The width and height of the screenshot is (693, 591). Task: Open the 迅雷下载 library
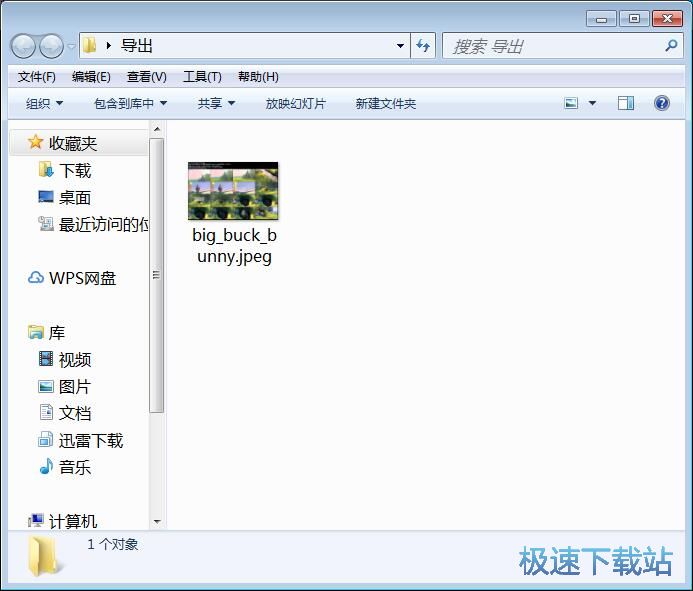[x=91, y=441]
